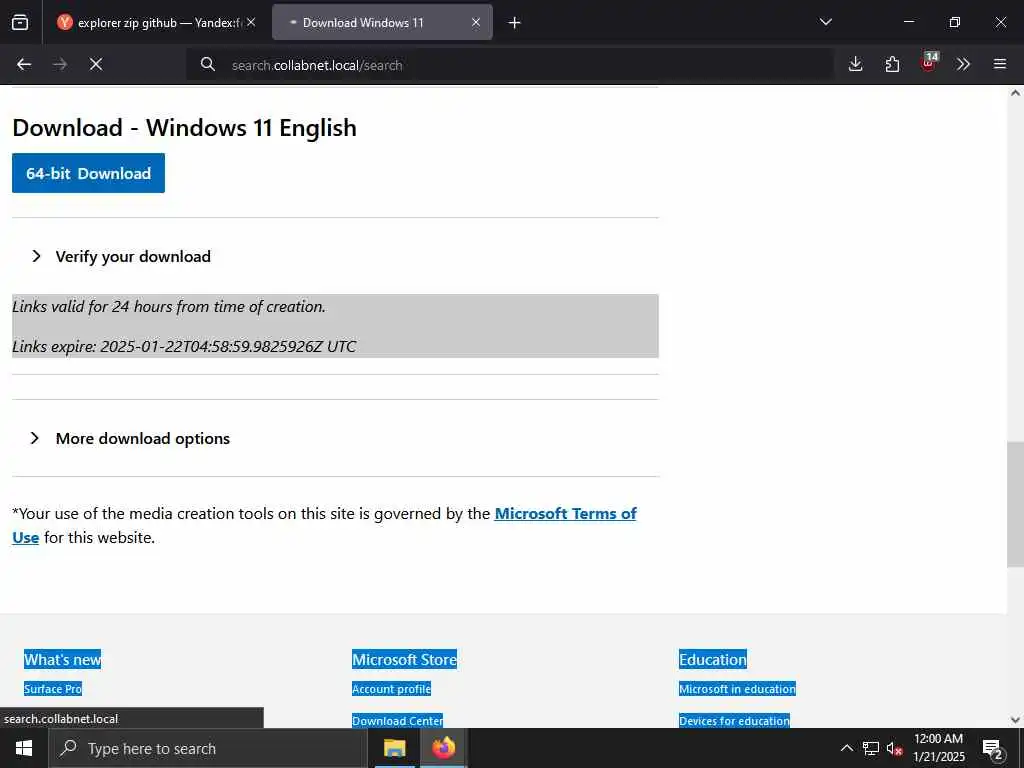Screen dimensions: 1024x768
Task: Open Microsoft Store footer heading
Action: [404, 660]
